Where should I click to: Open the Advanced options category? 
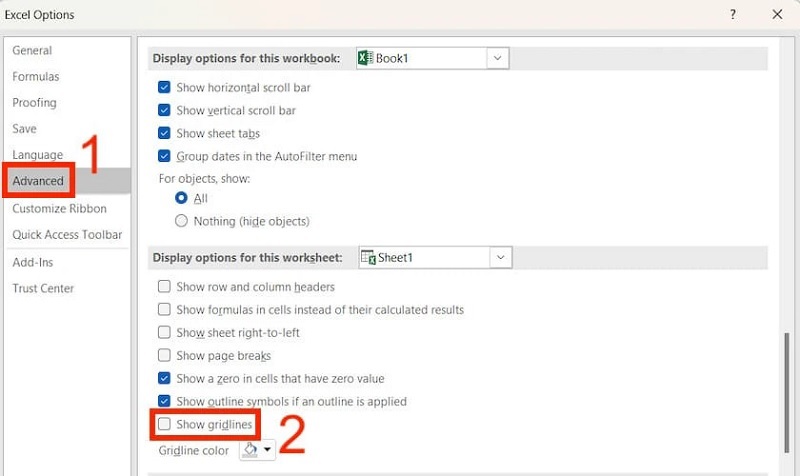click(38, 181)
